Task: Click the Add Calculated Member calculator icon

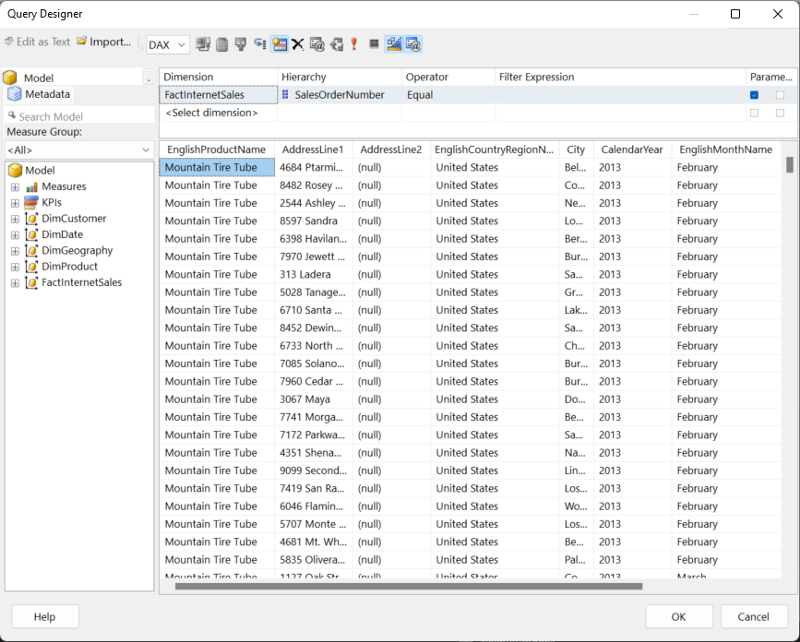Action: (223, 44)
